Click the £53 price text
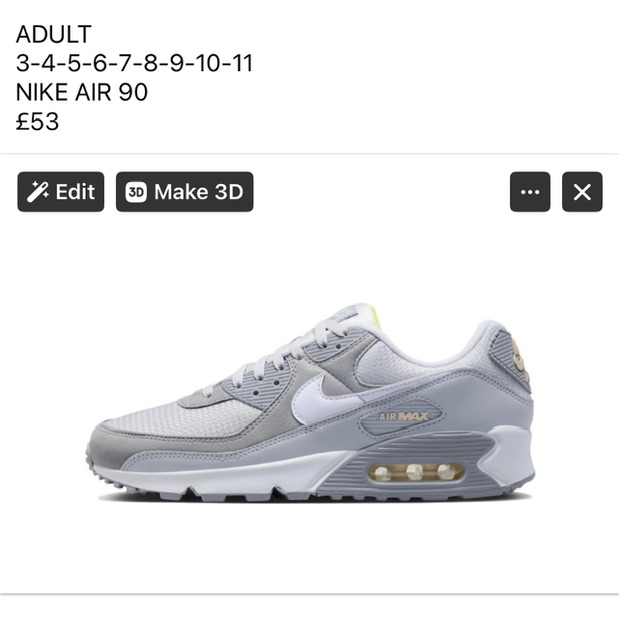The image size is (619, 640). point(38,122)
